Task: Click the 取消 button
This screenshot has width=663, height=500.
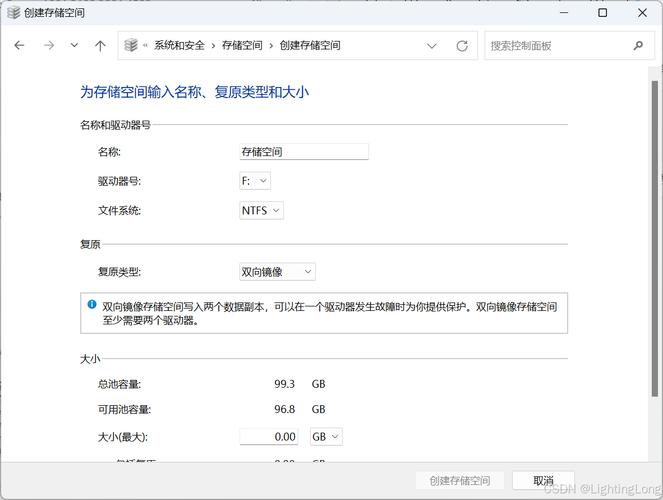Action: point(543,481)
